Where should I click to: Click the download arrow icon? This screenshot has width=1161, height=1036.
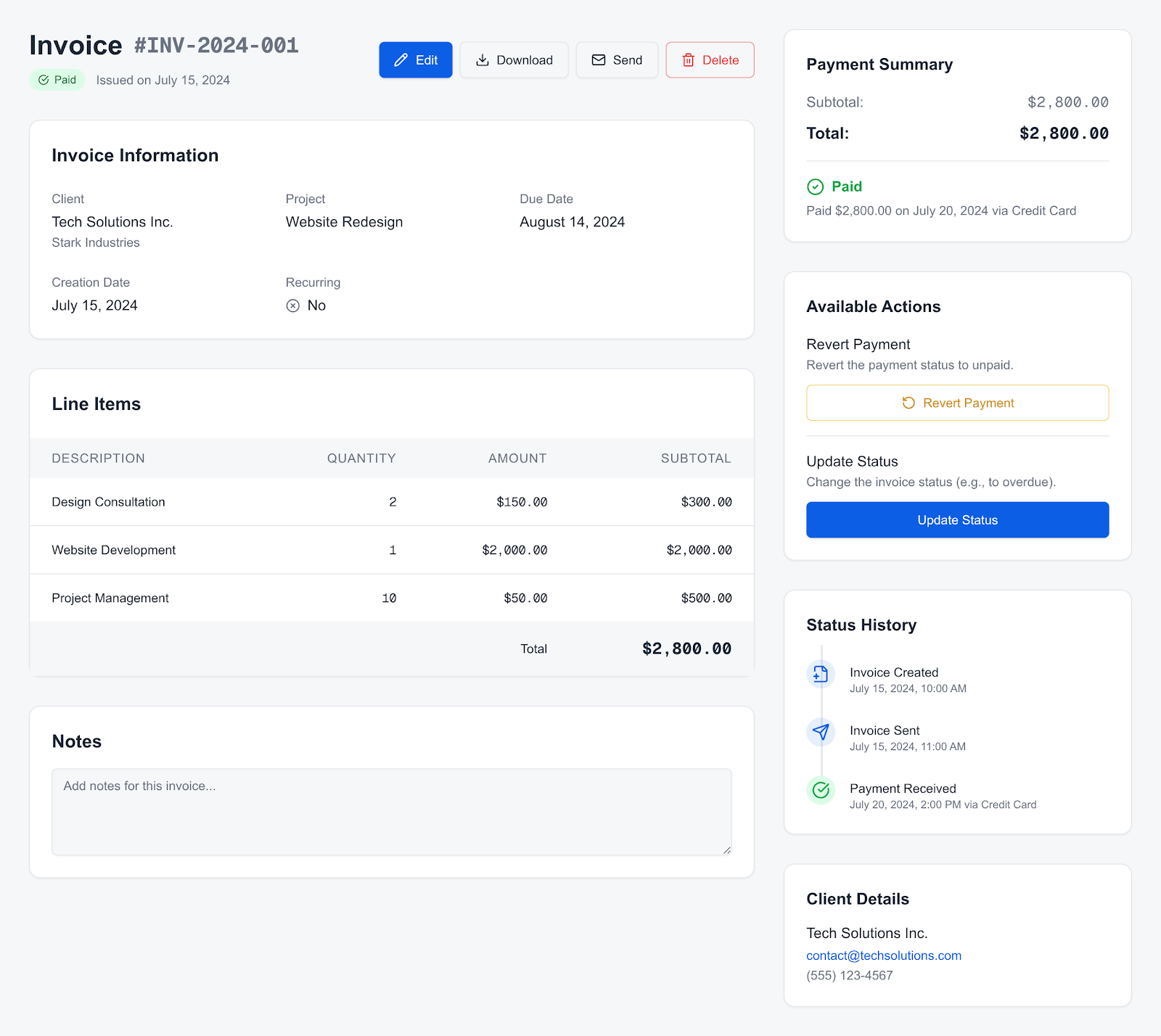pyautogui.click(x=482, y=60)
